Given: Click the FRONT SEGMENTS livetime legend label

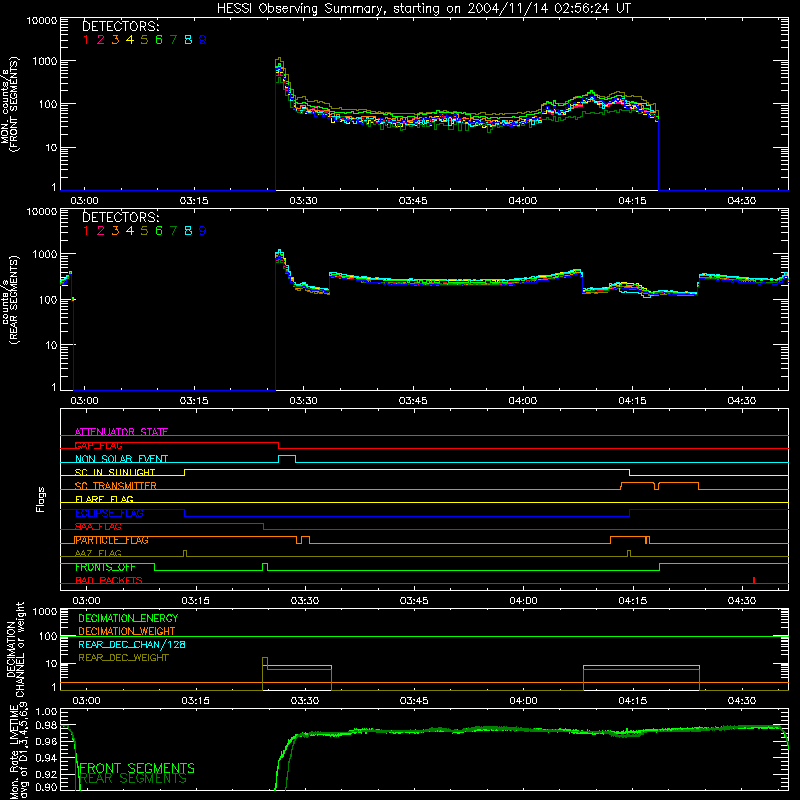Looking at the screenshot, I should point(137,768).
